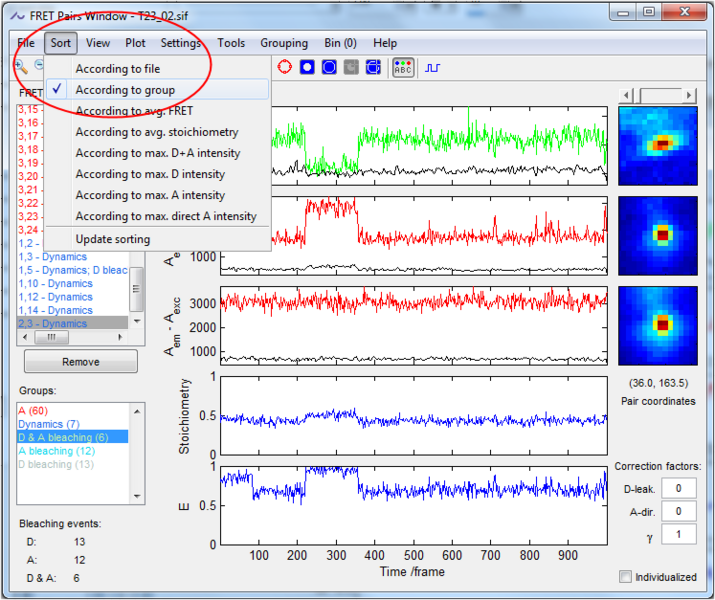Select the checked 'According to group' option
Image resolution: width=715 pixels, height=600 pixels.
125,90
